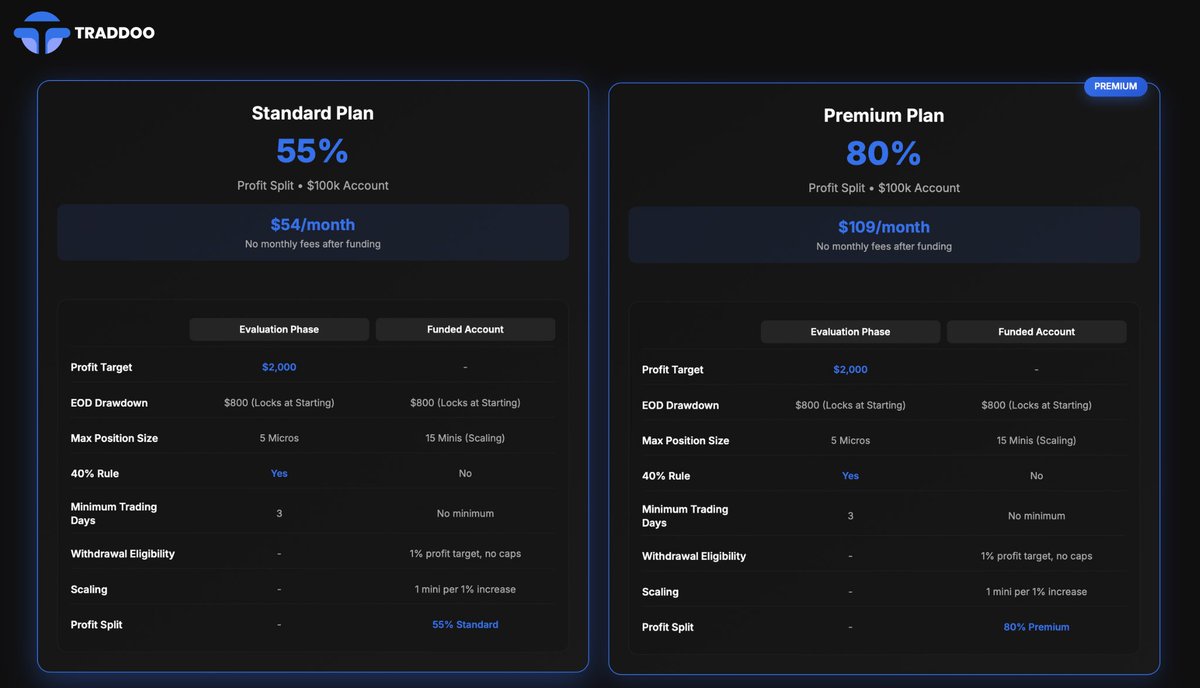Click the Yes value in Premium Plan 40% Rule
Screen dimensions: 1200x688
point(850,476)
